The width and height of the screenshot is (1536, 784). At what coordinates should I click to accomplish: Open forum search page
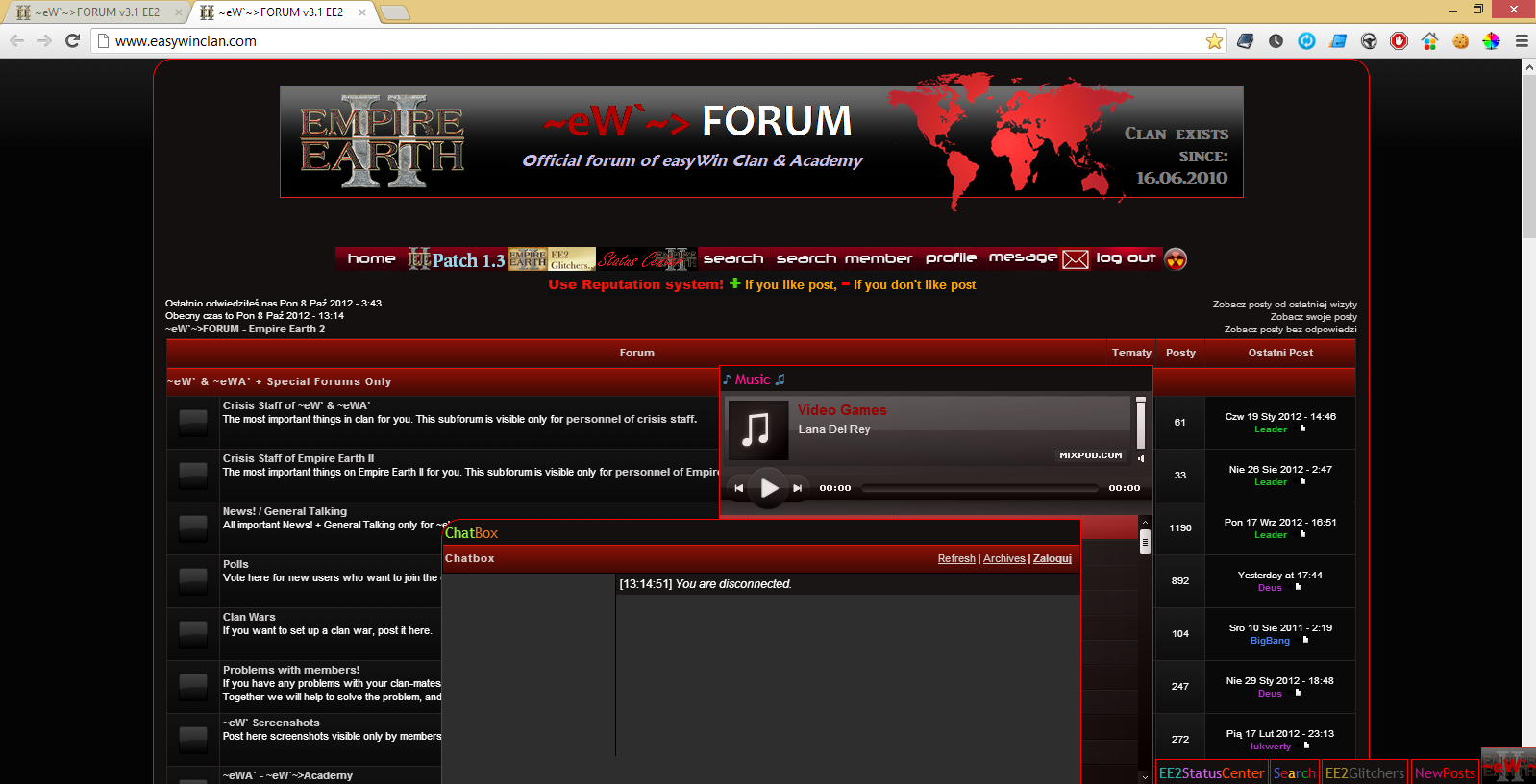[x=733, y=258]
